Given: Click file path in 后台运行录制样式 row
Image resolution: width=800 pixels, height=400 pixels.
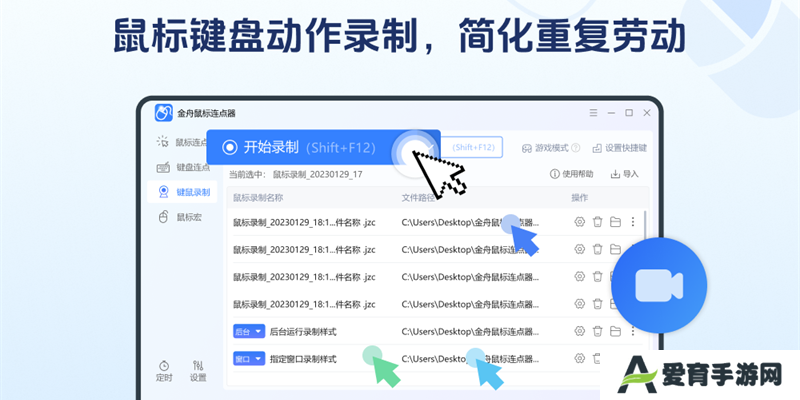Looking at the screenshot, I should coord(470,332).
